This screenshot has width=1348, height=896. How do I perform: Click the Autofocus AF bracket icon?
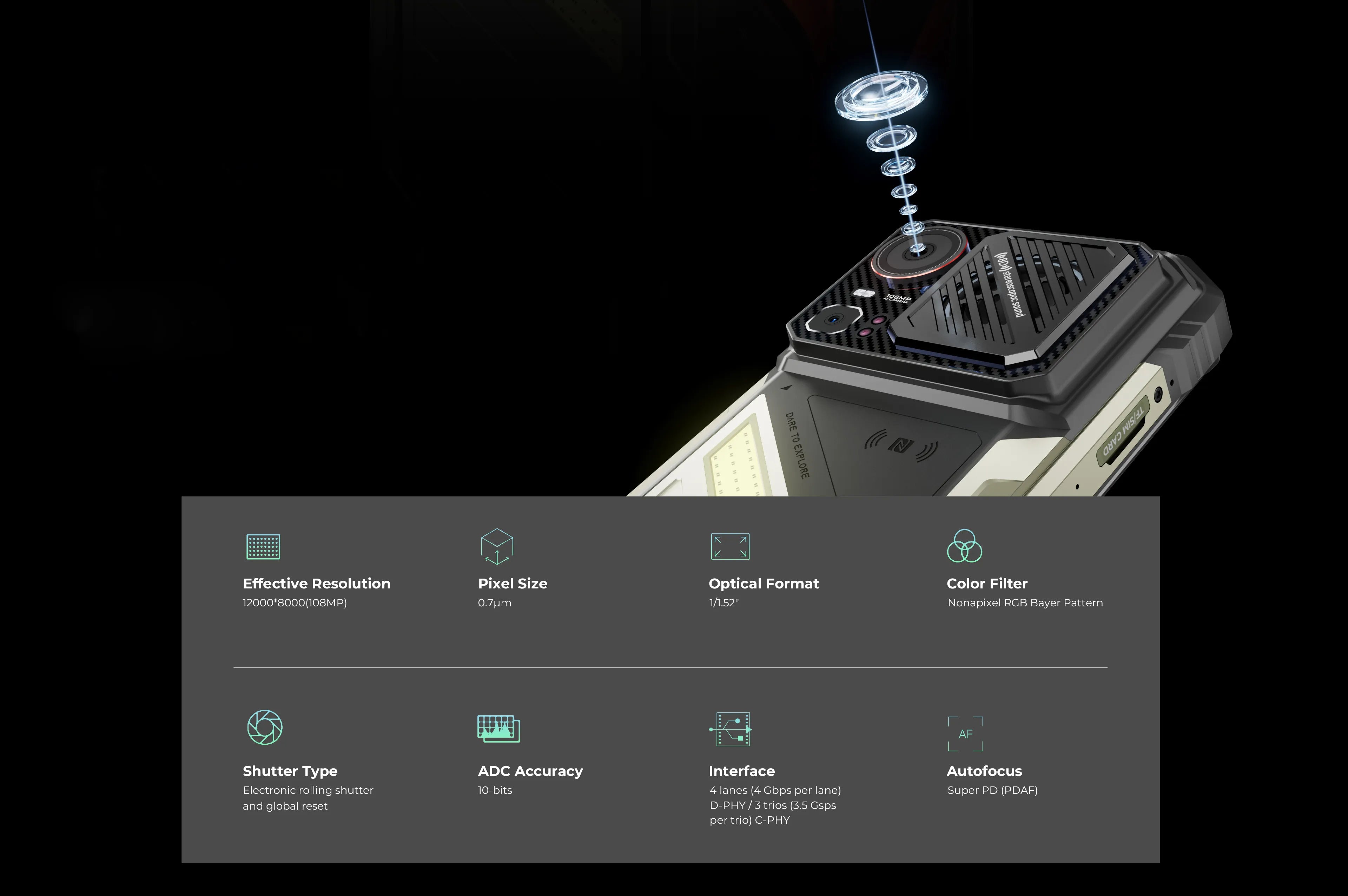click(965, 733)
